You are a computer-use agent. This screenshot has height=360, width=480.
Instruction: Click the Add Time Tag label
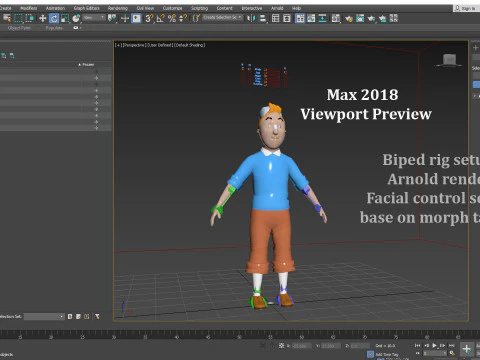point(387,354)
